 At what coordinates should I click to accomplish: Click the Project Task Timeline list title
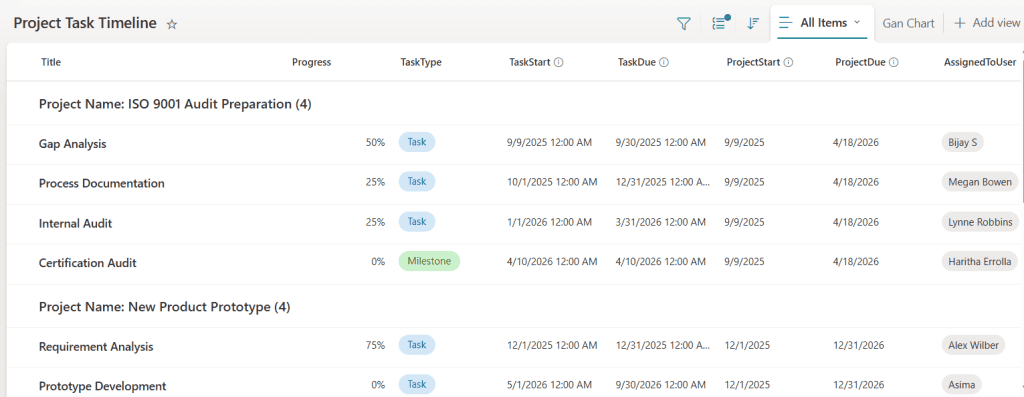[85, 24]
